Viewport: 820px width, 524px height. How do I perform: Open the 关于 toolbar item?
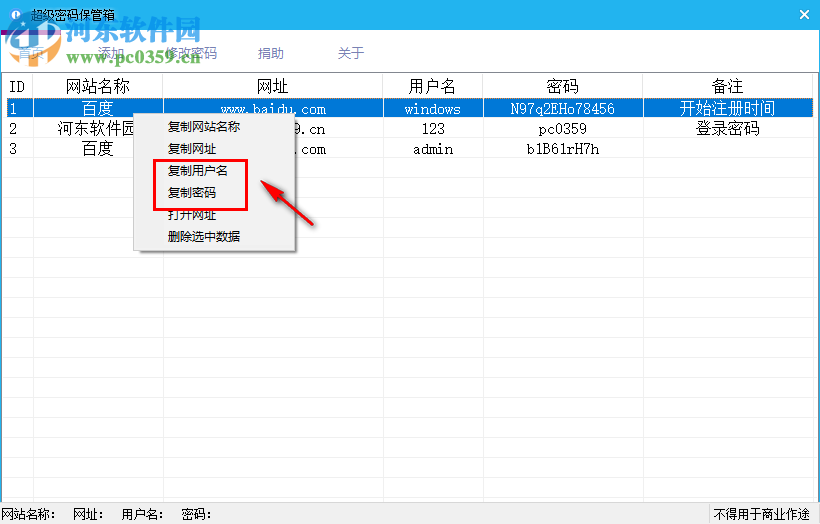pos(351,53)
